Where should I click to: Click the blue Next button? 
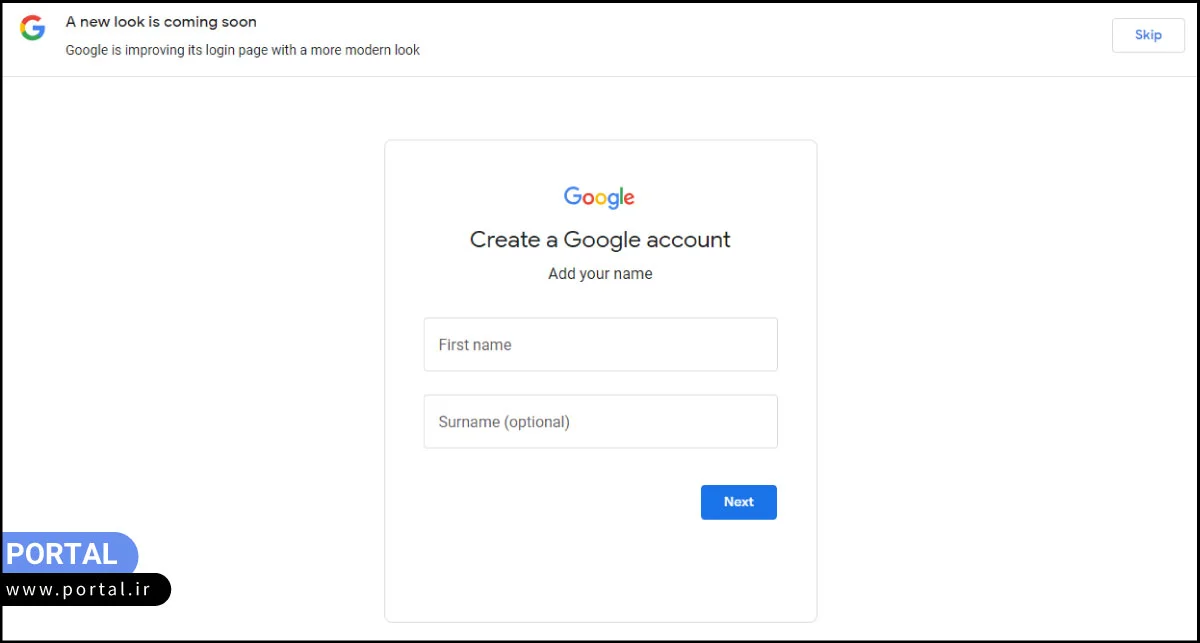pyautogui.click(x=738, y=502)
